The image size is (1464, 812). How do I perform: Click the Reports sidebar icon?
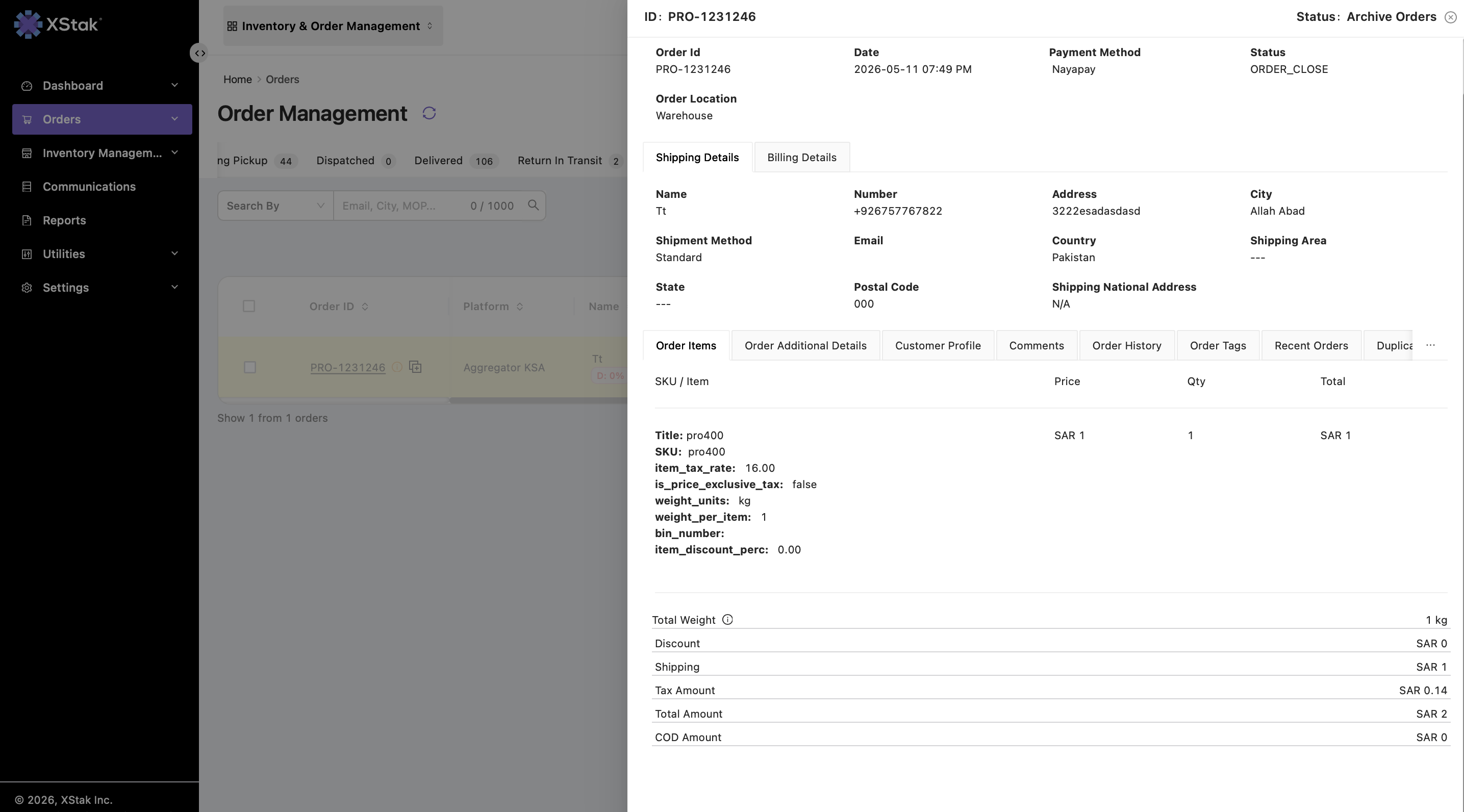[x=27, y=220]
